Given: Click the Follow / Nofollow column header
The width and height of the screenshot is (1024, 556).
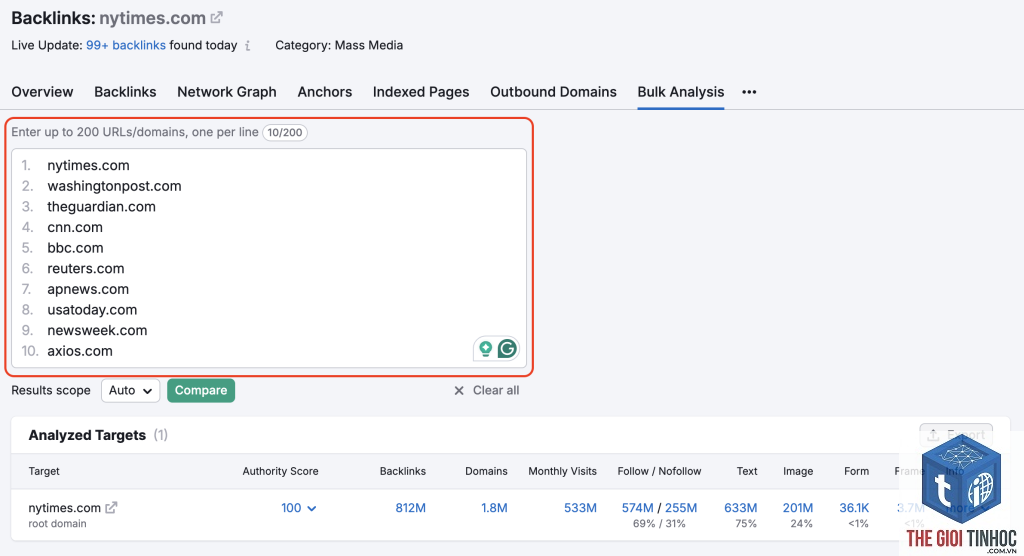Looking at the screenshot, I should point(660,471).
